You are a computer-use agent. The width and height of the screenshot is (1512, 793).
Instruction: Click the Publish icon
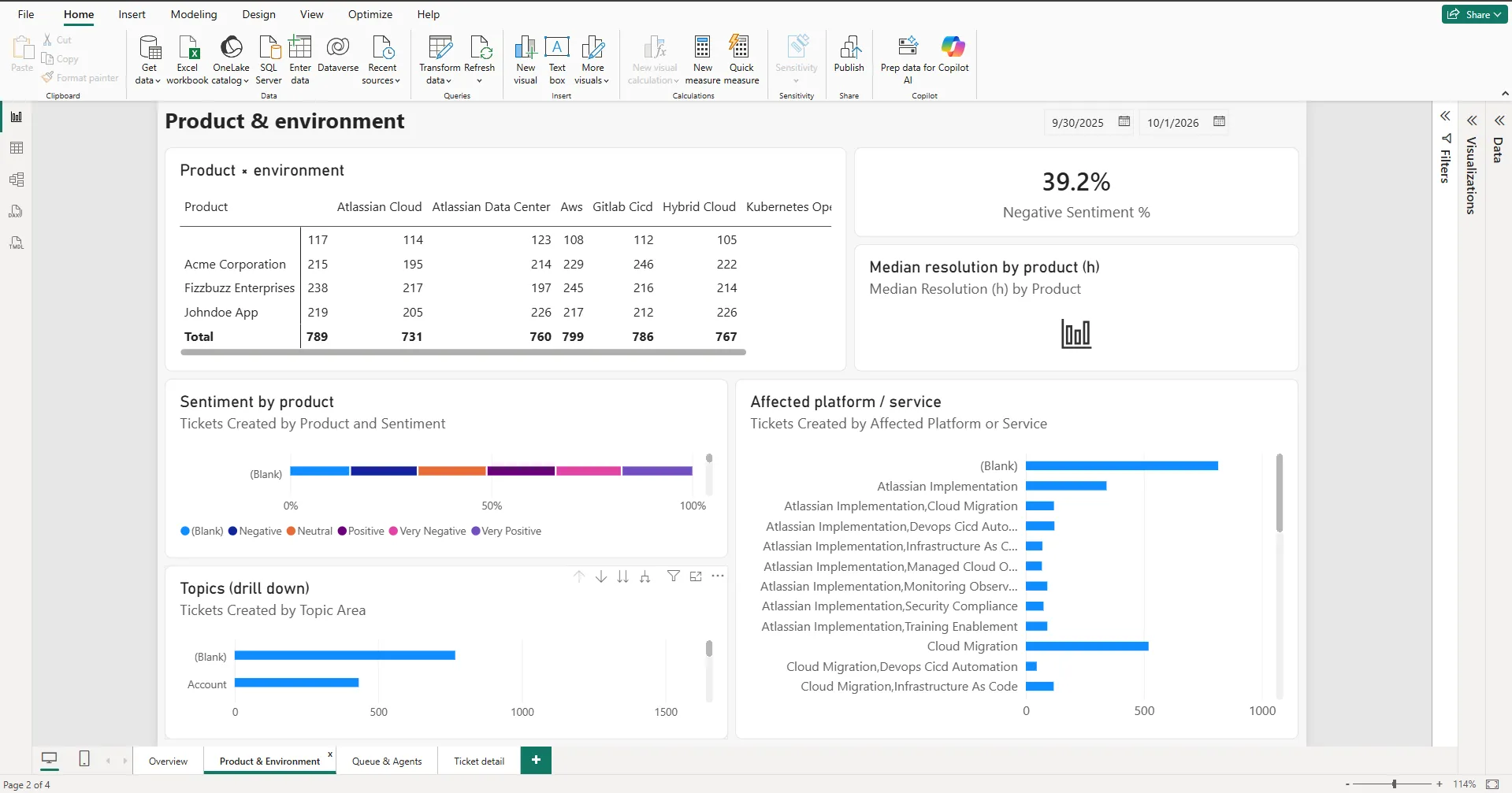click(849, 47)
